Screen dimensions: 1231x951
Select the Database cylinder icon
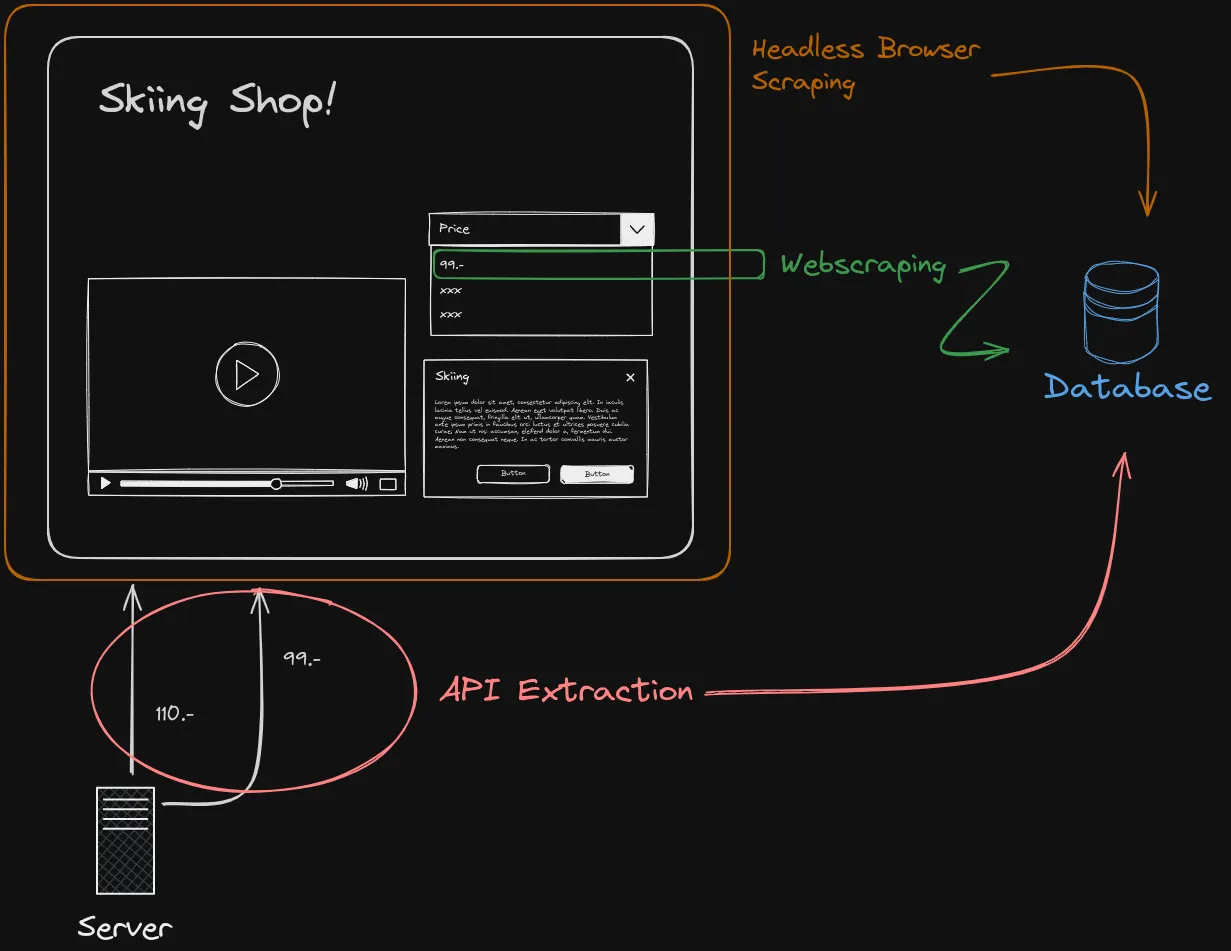(1119, 310)
